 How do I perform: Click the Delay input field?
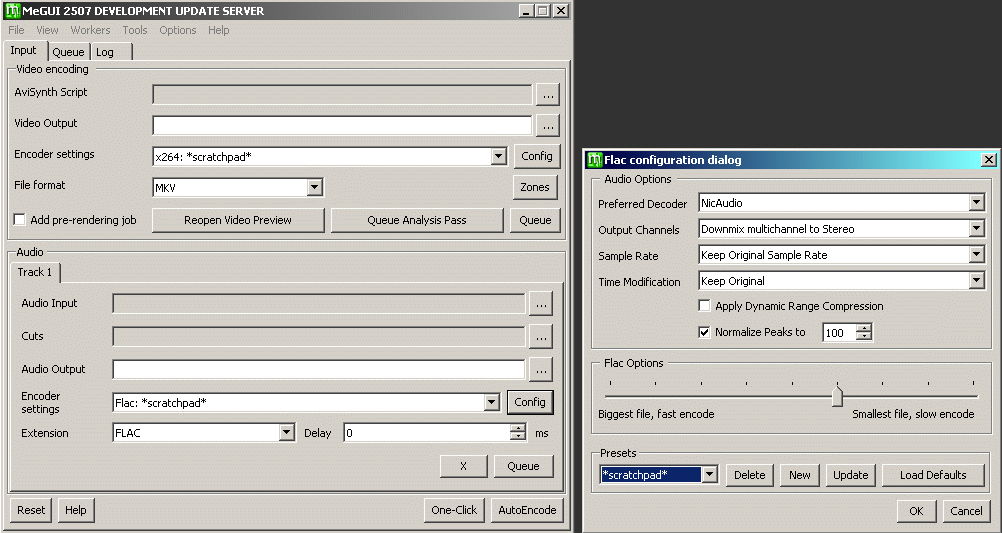[427, 433]
